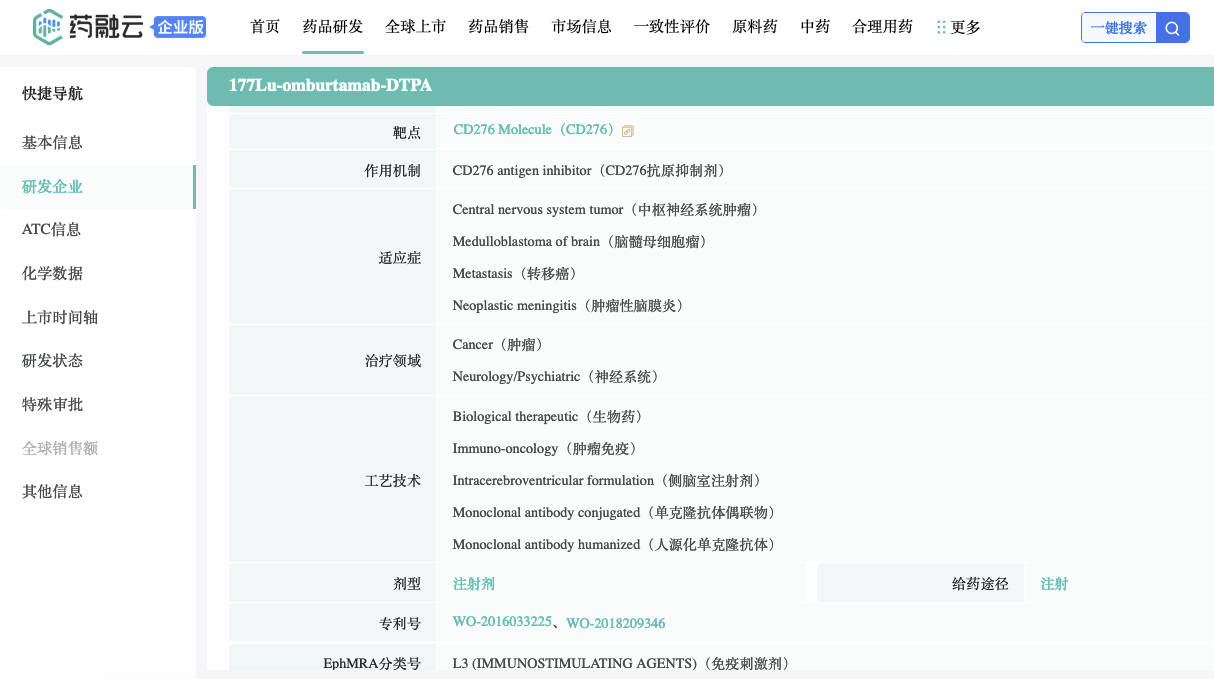Click the Neoplastic meningitis indication
1214x679 pixels.
[x=568, y=306]
